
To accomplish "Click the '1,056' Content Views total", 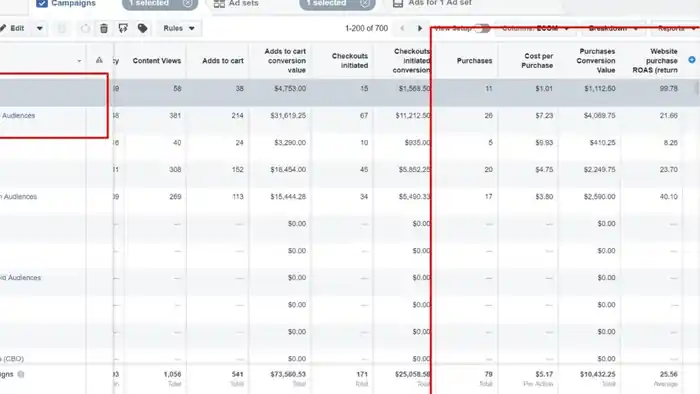I will 172,374.
